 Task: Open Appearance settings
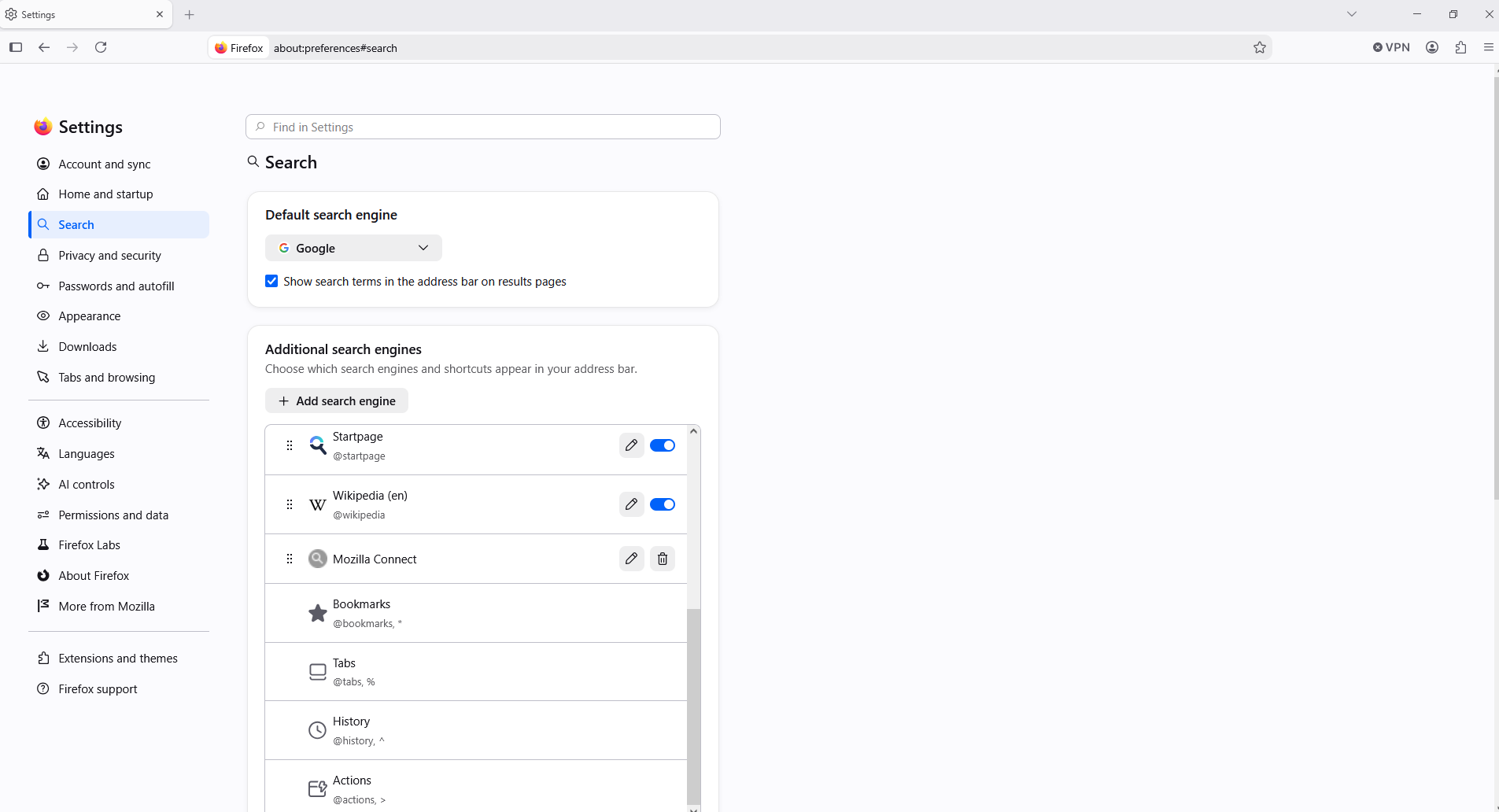click(x=119, y=316)
